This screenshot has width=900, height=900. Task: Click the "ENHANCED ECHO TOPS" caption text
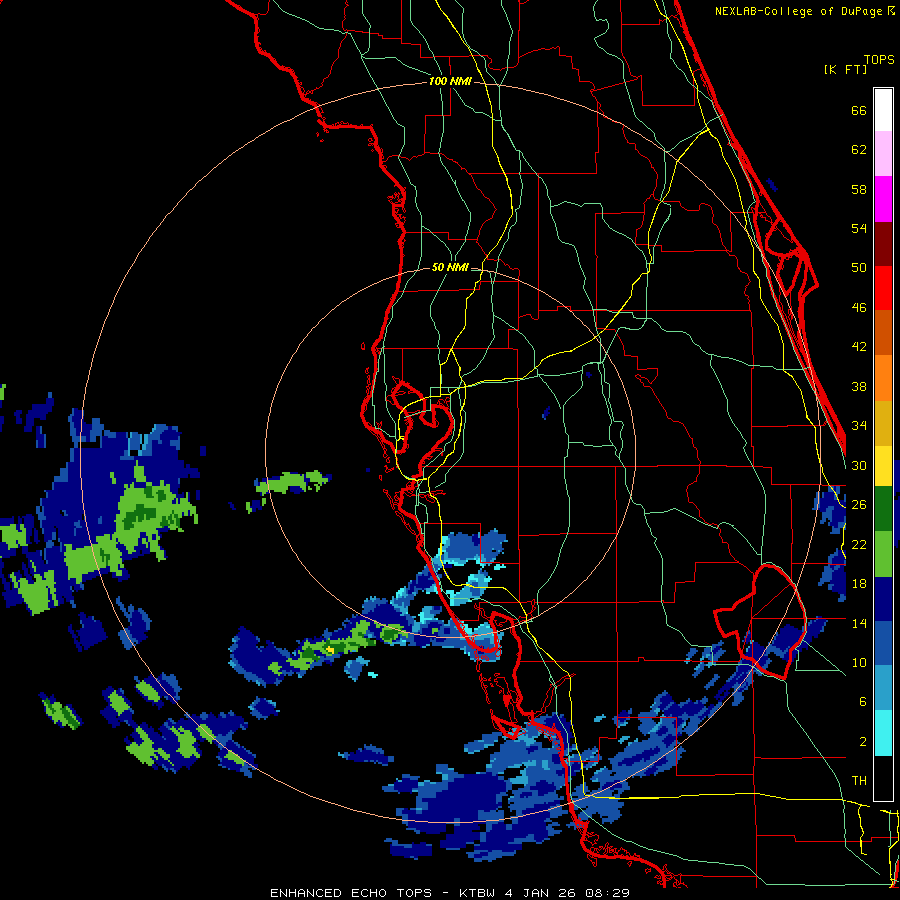(x=351, y=893)
